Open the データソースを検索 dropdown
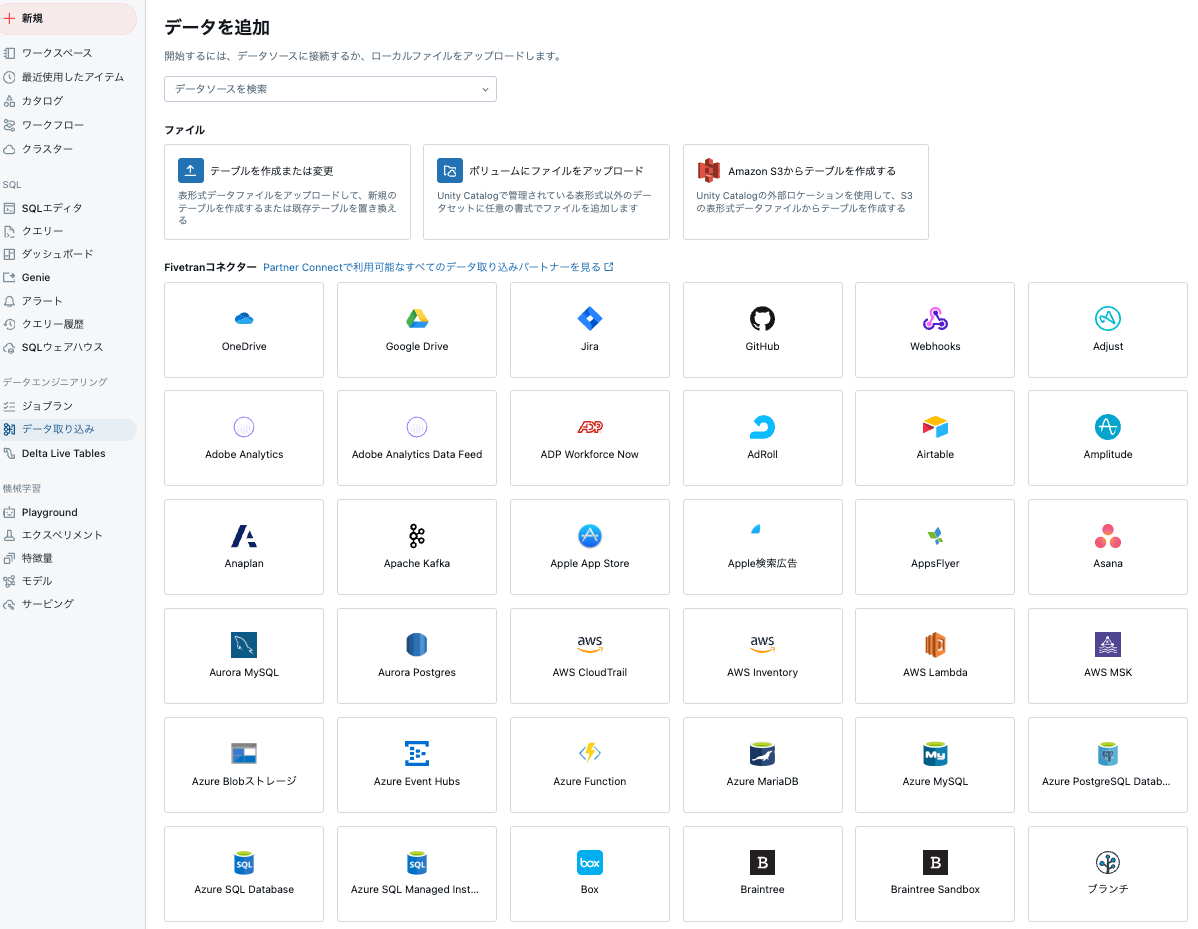The width and height of the screenshot is (1198, 929). click(330, 89)
